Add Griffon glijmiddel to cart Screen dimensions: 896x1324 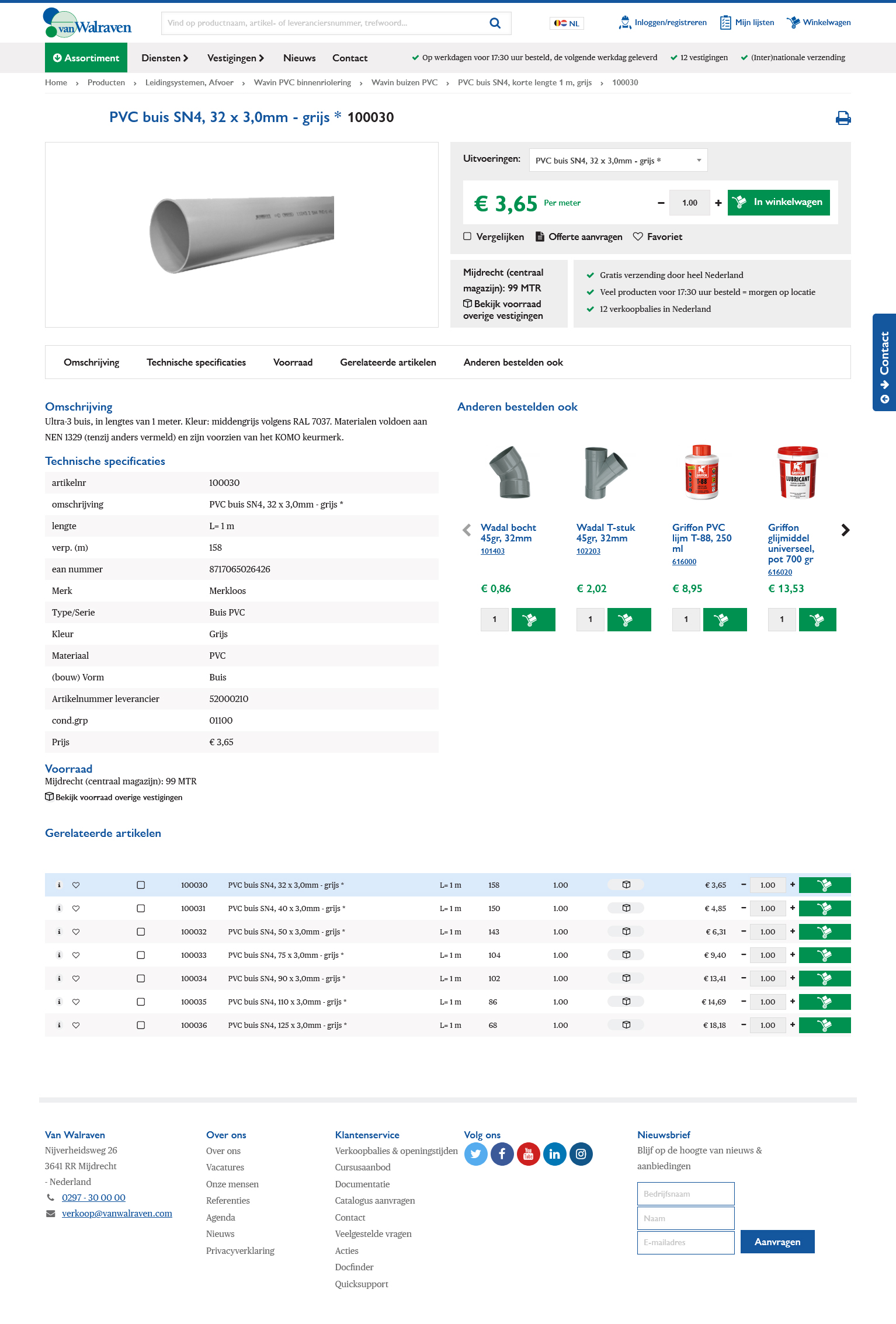click(817, 620)
